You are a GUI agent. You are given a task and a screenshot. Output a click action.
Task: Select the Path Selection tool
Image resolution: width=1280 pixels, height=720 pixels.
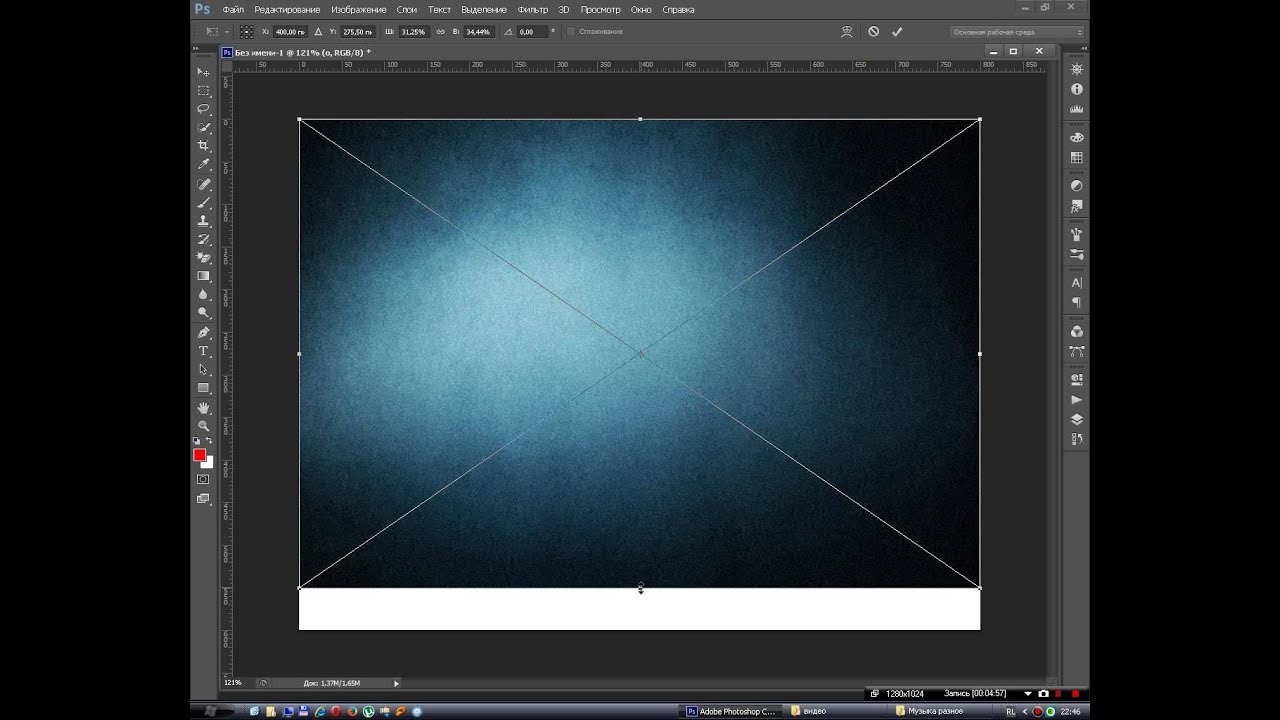click(204, 369)
